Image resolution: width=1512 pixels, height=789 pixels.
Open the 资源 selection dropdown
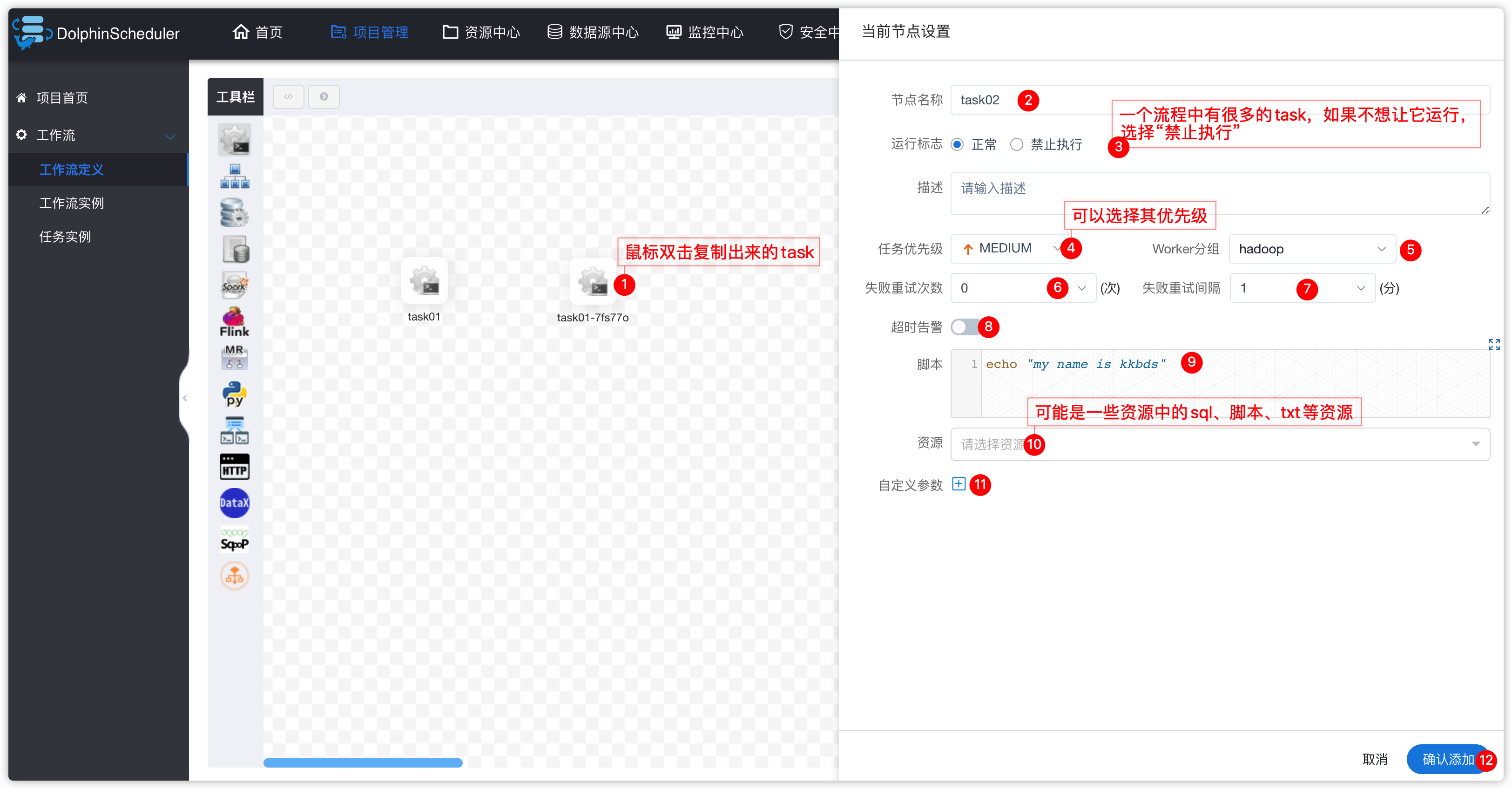point(1220,444)
